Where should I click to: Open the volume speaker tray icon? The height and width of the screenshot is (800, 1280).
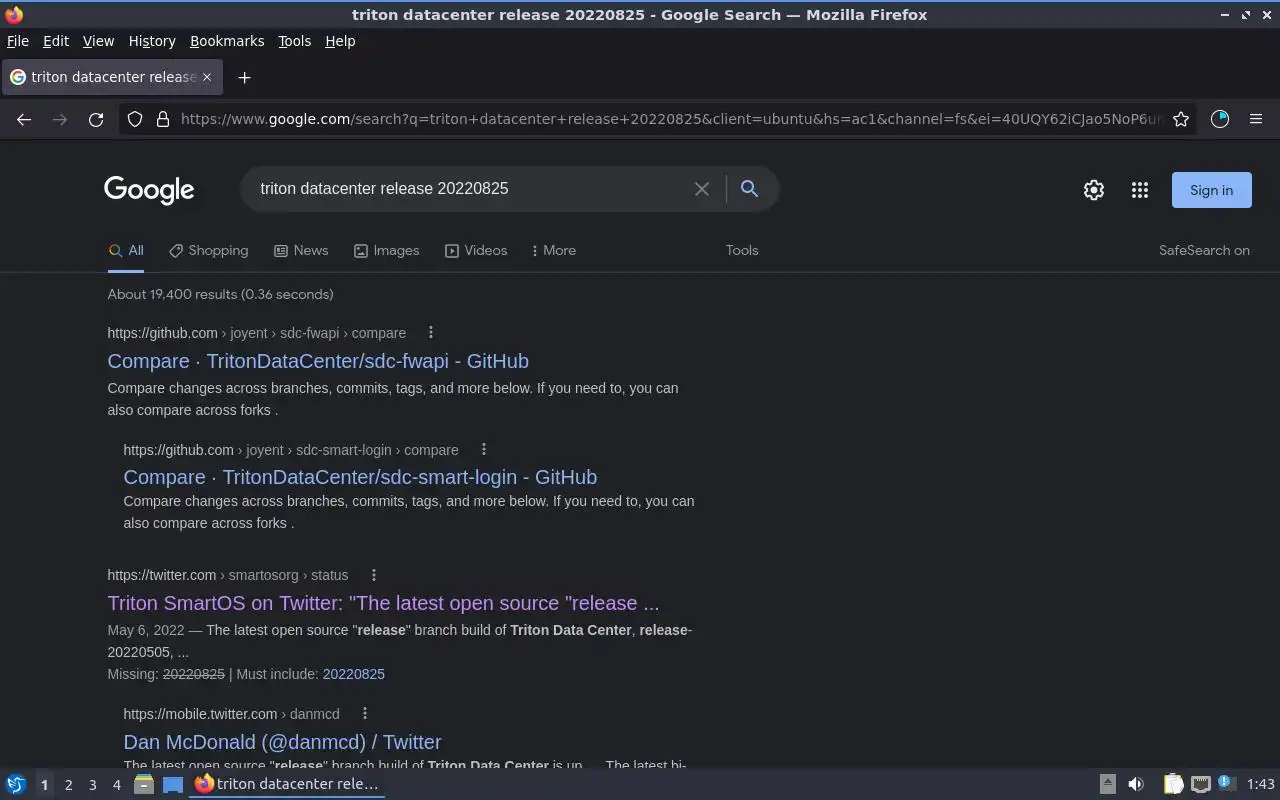[x=1136, y=784]
